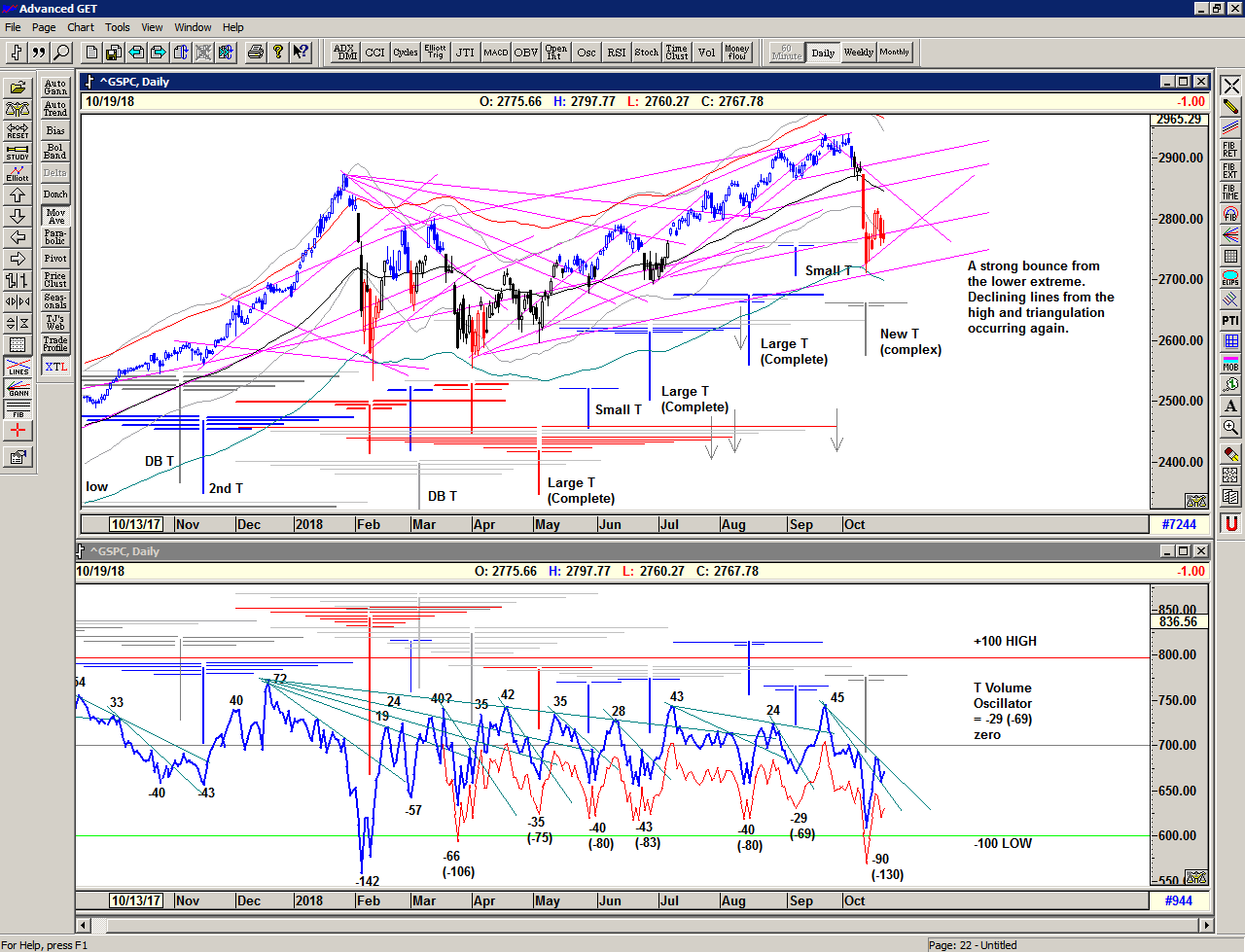Click the Elliott wave tool icon
Viewport: 1245px width, 952px height.
click(18, 173)
